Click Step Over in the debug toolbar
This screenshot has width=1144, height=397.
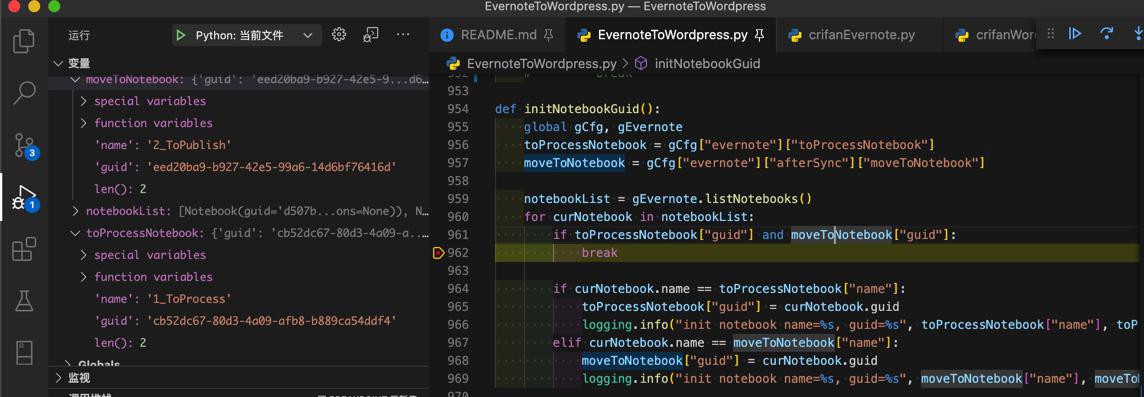(1107, 34)
